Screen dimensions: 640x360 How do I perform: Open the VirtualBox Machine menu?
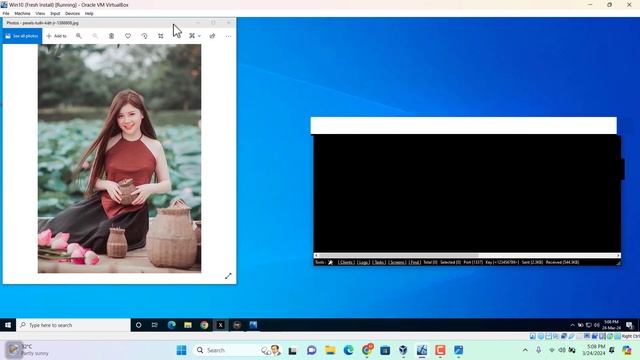[x=22, y=13]
